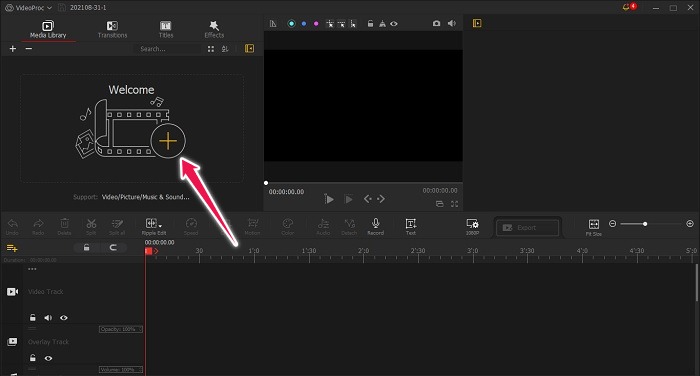This screenshot has width=700, height=376.
Task: Open the Speed tool
Action: (191, 226)
